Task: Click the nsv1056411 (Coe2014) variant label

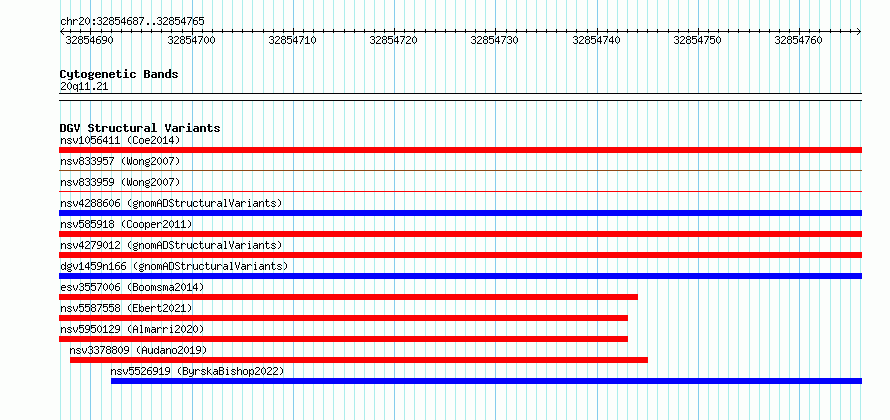Action: pos(120,140)
